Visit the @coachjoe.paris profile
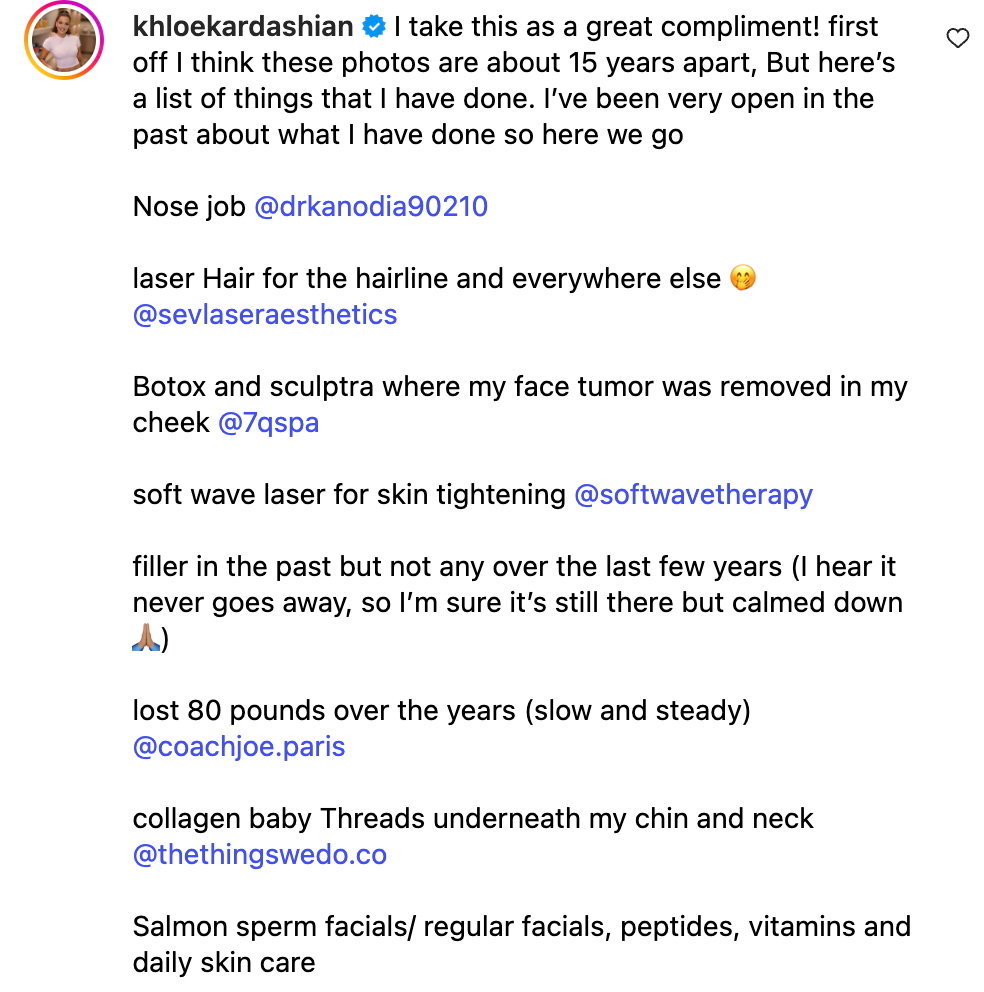984x992 pixels. coord(239,747)
